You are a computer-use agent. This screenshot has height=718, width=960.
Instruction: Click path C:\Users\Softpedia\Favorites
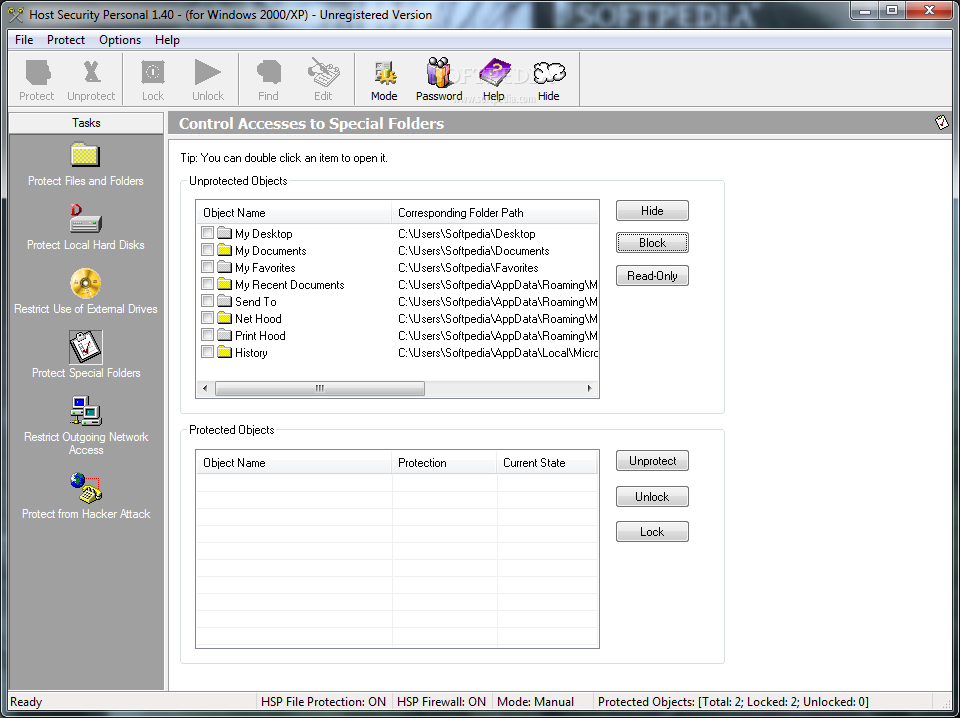click(468, 267)
